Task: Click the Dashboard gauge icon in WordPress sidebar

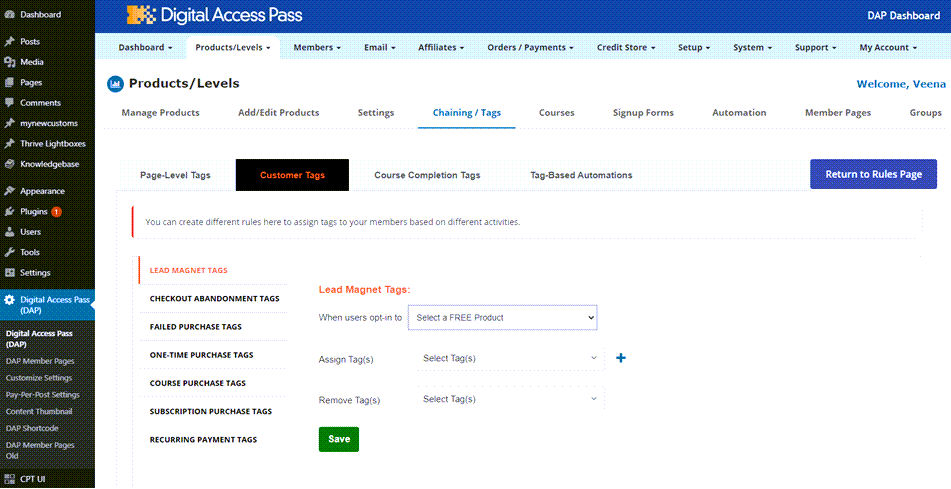Action: point(9,15)
